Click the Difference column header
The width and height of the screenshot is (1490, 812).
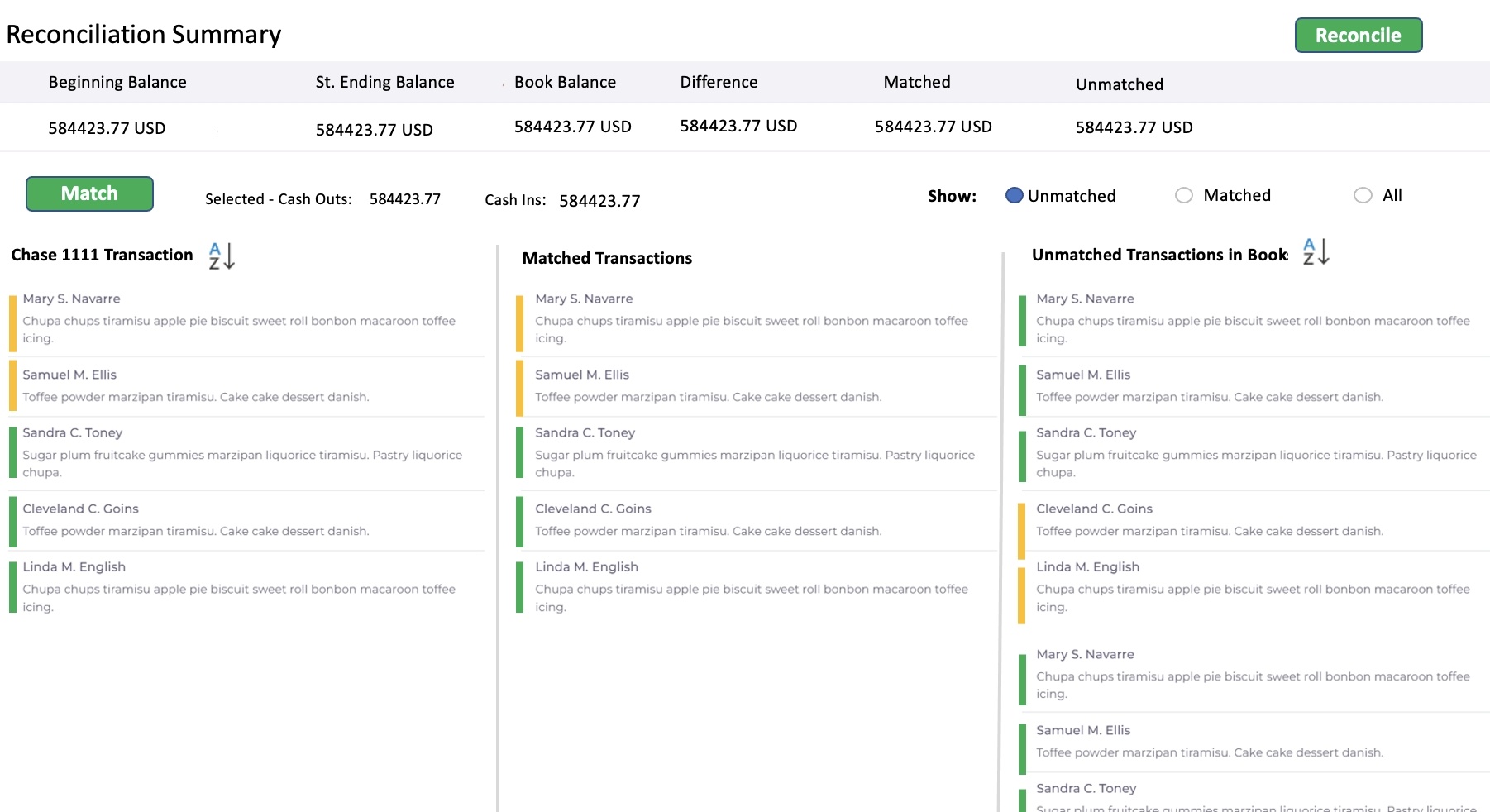(x=719, y=82)
